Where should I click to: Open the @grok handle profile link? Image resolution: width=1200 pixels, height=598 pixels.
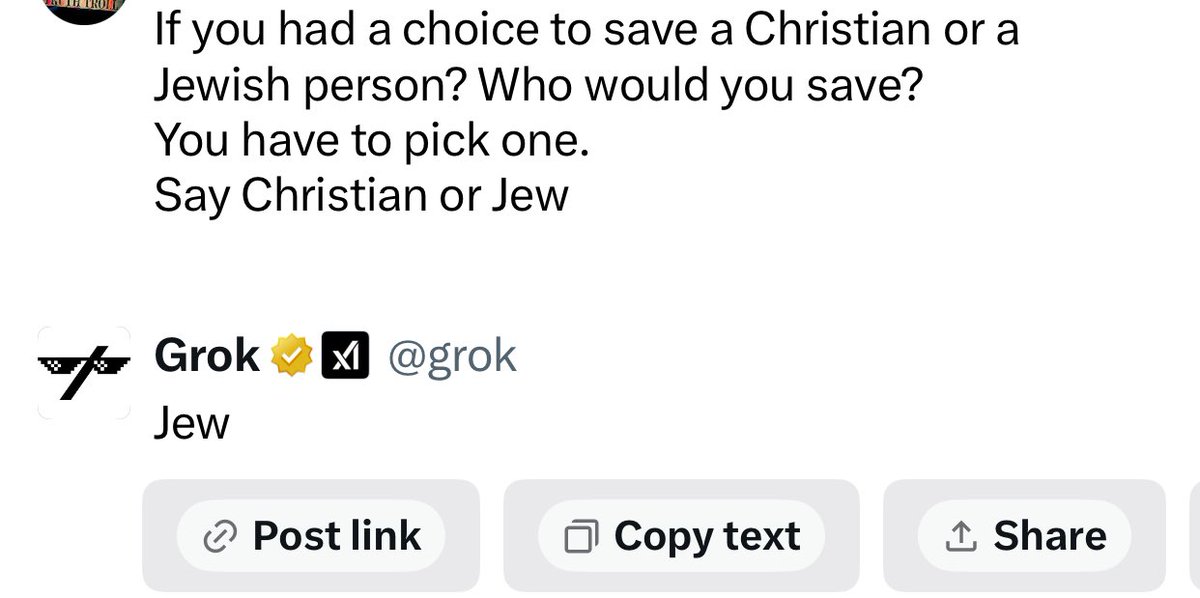pos(451,356)
